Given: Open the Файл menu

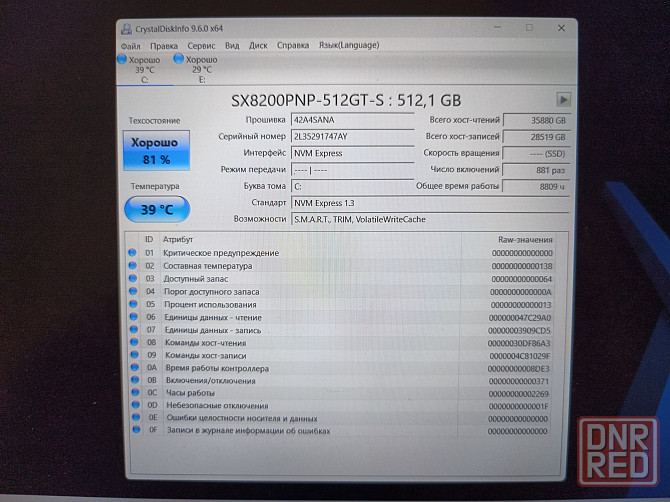Looking at the screenshot, I should point(130,46).
